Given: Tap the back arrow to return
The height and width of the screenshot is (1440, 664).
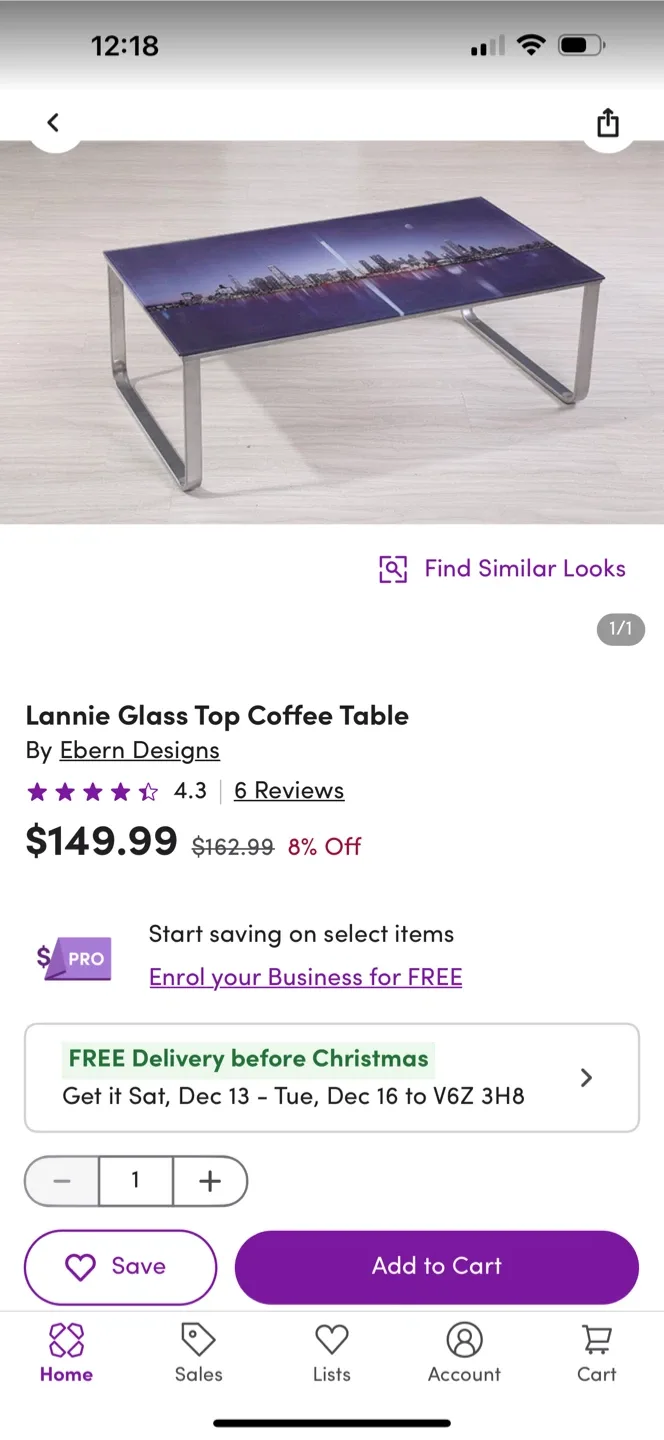Looking at the screenshot, I should (x=53, y=121).
